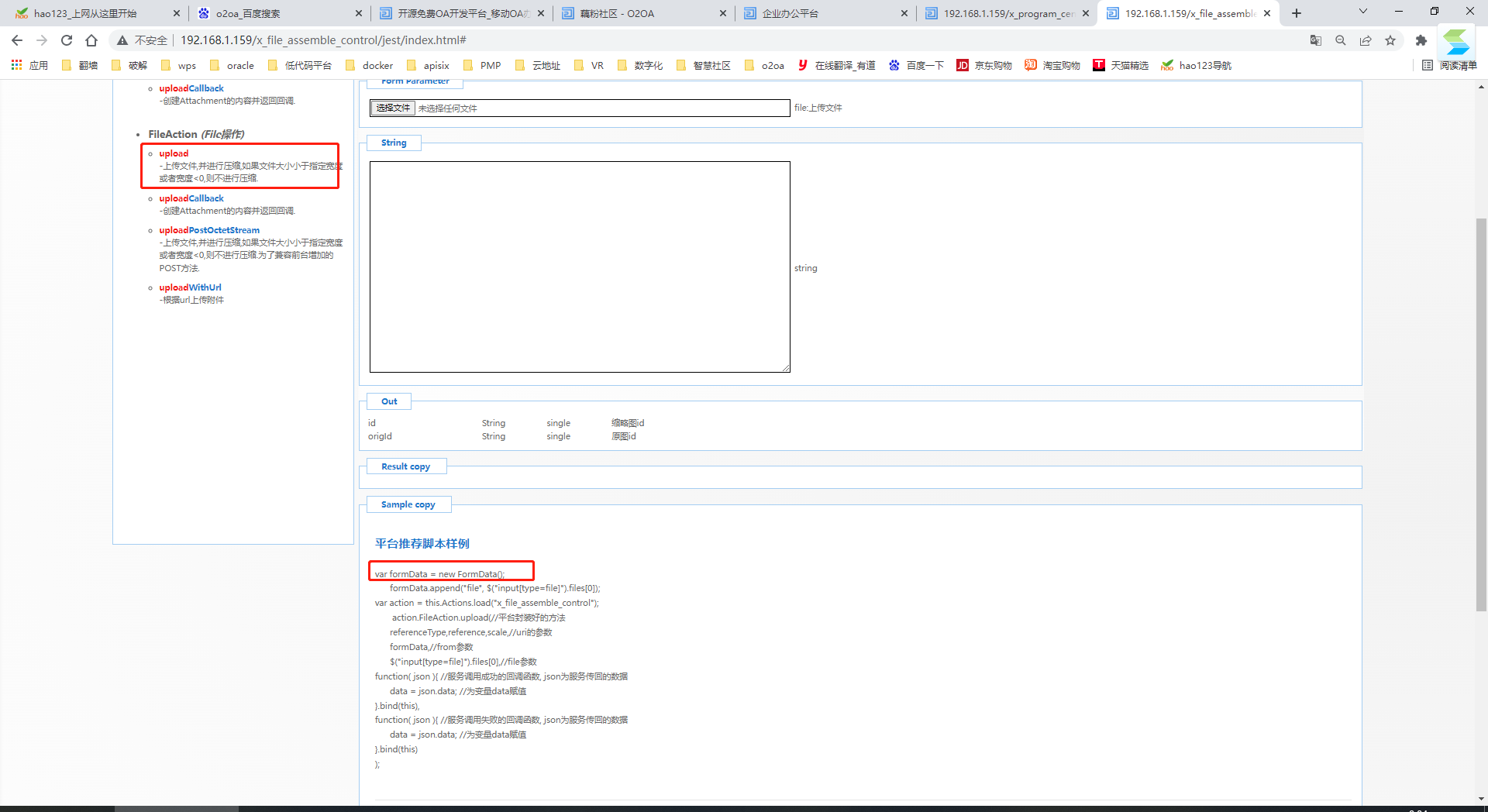The image size is (1488, 812).
Task: Click the FileAction (File操作) section heading
Action: tap(196, 134)
